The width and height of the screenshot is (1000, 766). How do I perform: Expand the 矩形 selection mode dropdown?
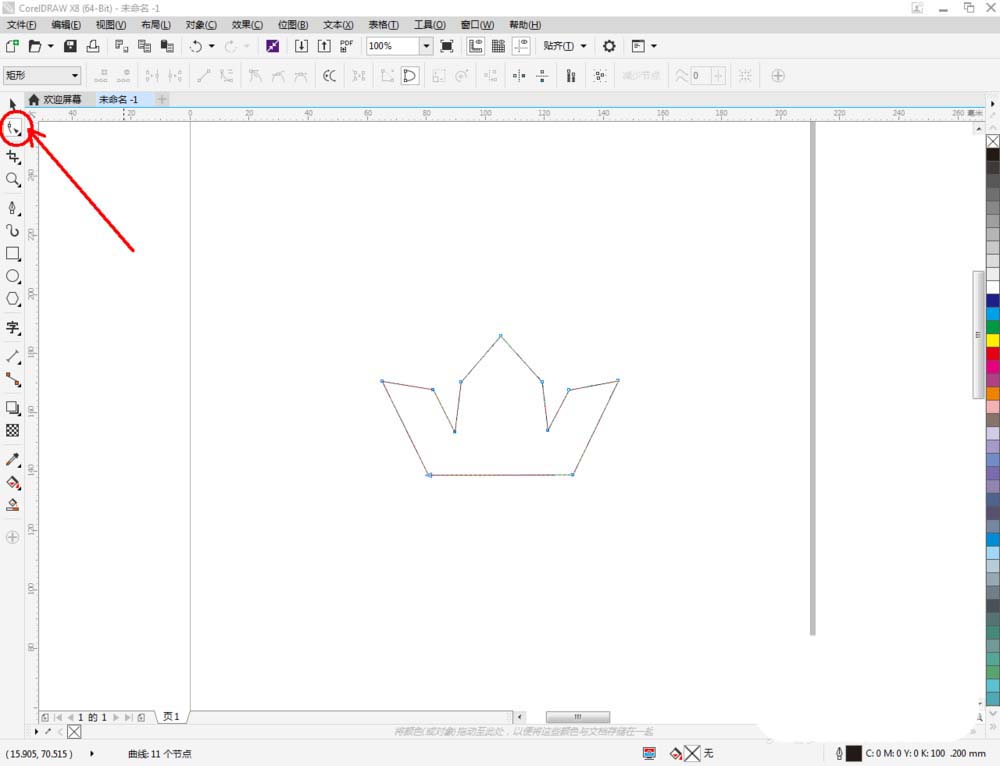(x=74, y=75)
